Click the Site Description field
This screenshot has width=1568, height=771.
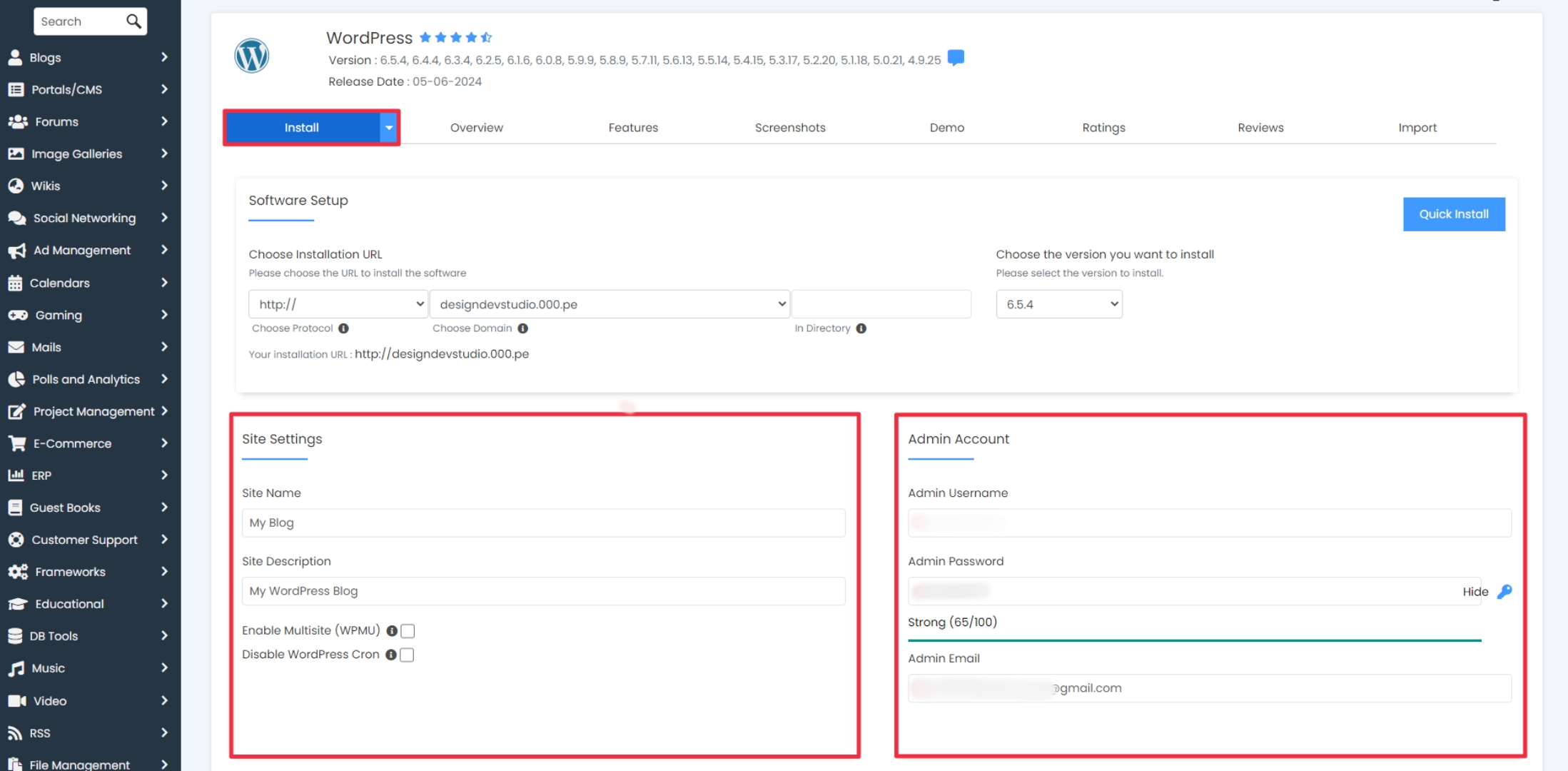tap(543, 591)
